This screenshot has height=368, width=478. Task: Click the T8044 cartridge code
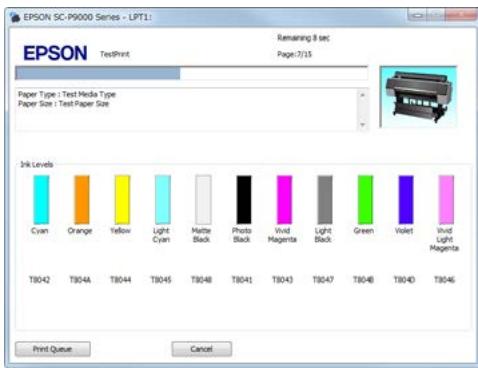(x=121, y=279)
